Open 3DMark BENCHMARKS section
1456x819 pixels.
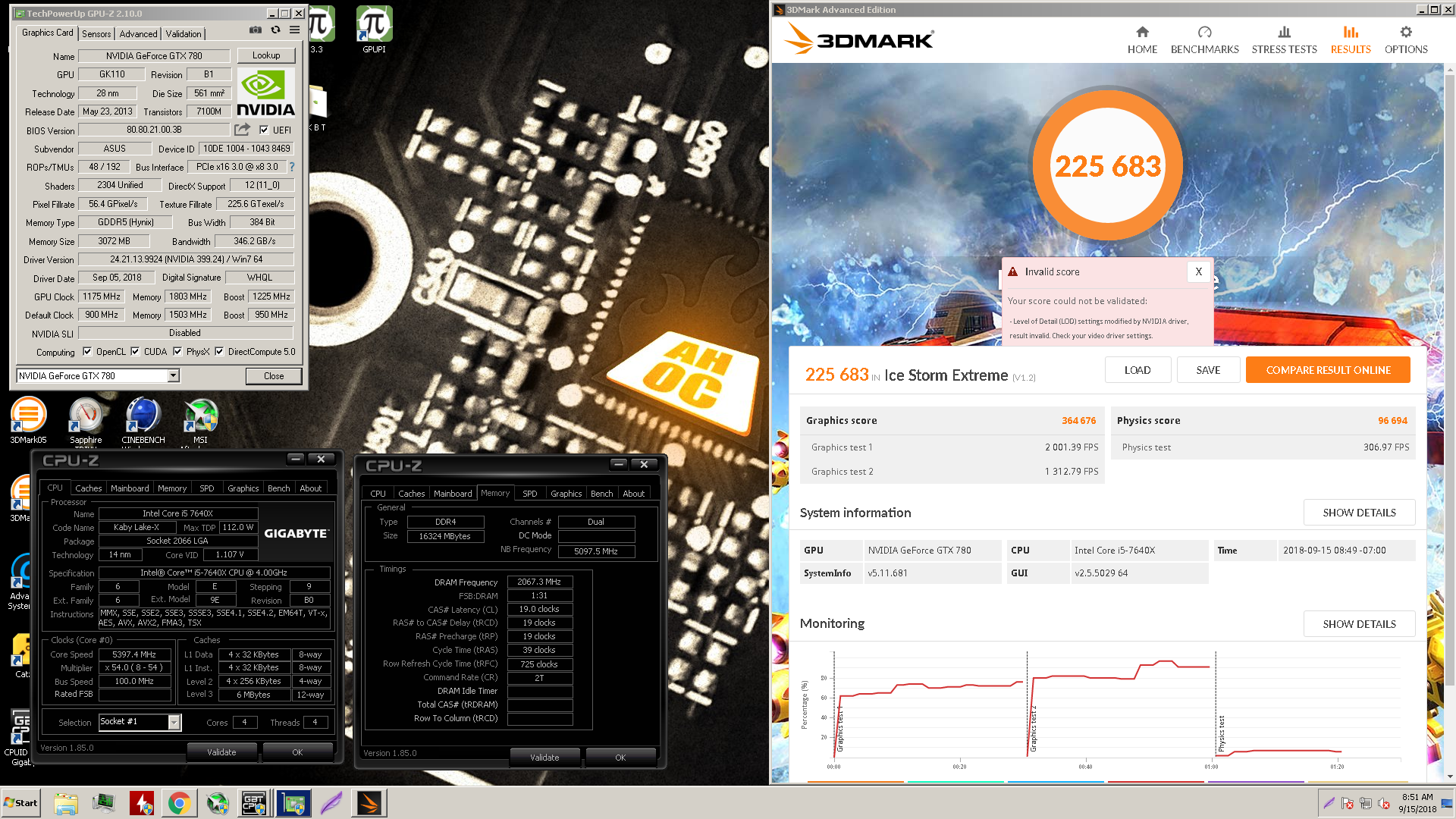coord(1204,40)
